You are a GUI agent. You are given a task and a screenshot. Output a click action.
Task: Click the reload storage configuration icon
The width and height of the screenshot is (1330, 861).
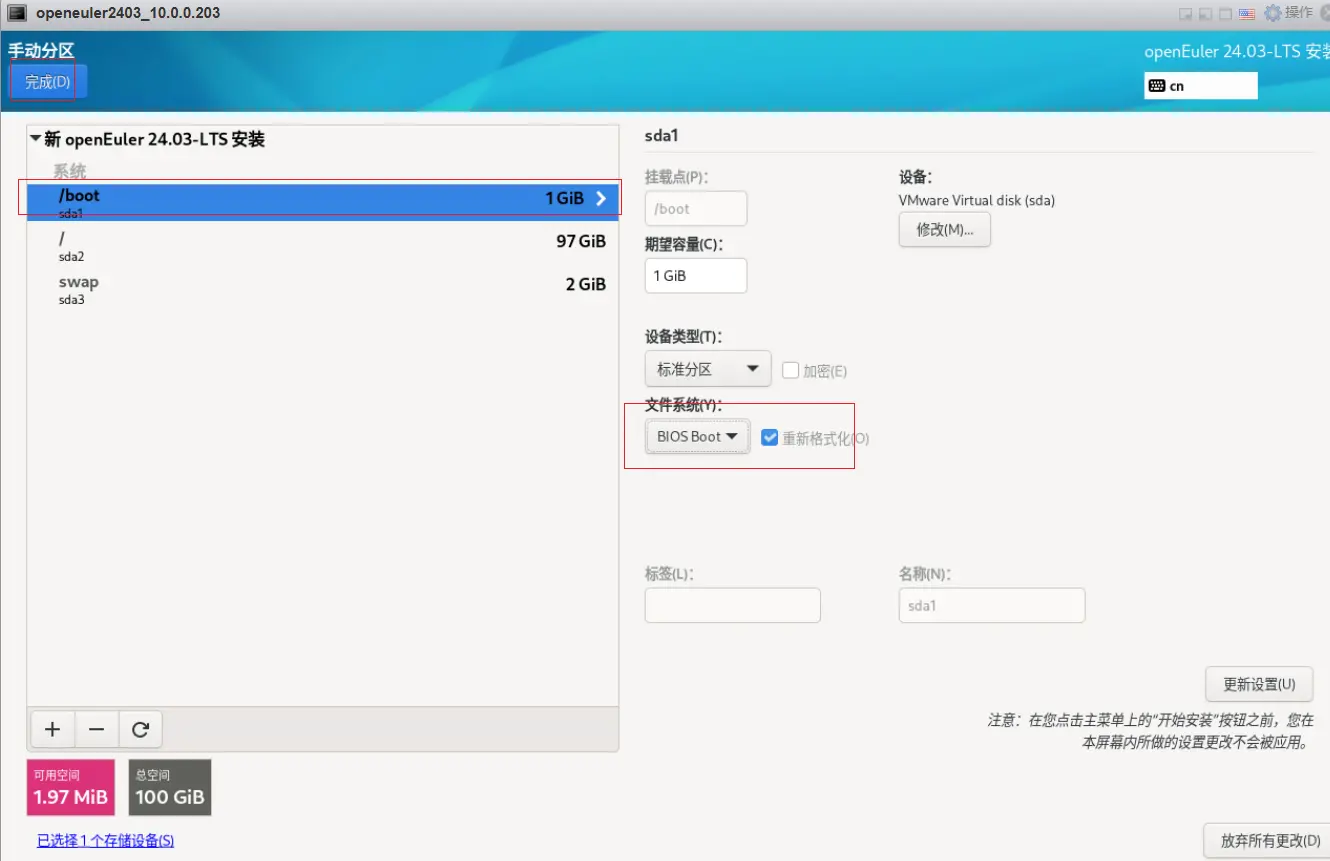[x=140, y=730]
